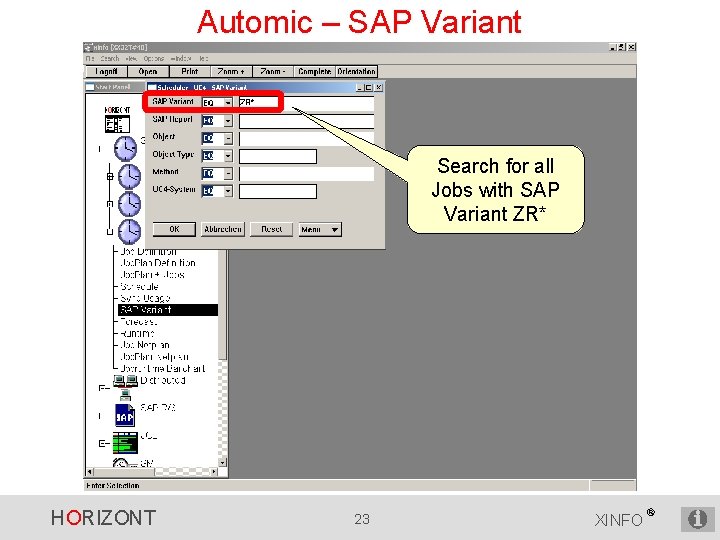This screenshot has height=540, width=720.
Task: Open the Window menu
Action: (x=181, y=59)
